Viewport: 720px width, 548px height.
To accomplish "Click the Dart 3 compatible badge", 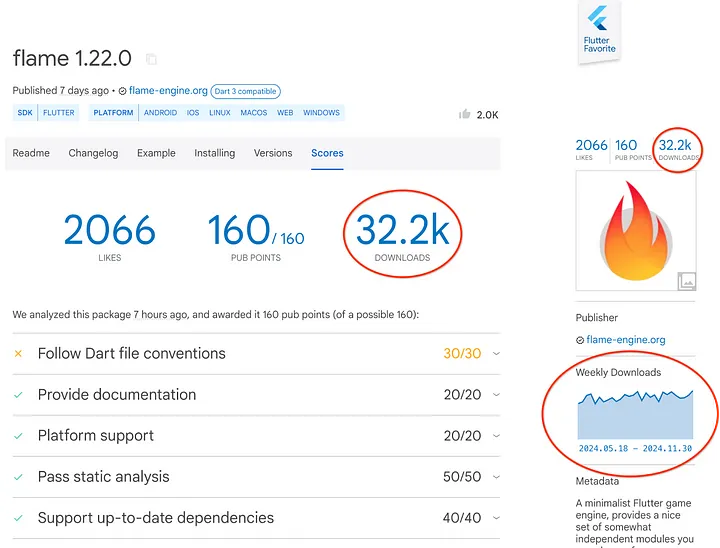I will pos(245,91).
